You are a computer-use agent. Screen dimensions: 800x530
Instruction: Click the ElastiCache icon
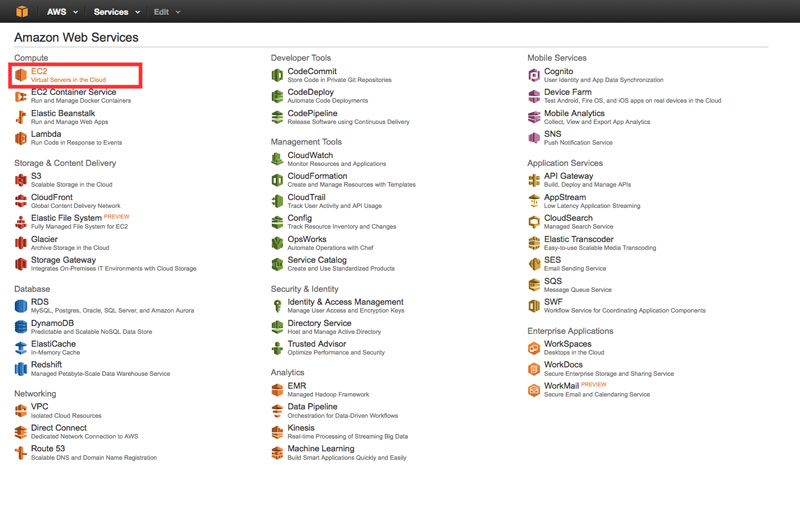click(x=20, y=347)
